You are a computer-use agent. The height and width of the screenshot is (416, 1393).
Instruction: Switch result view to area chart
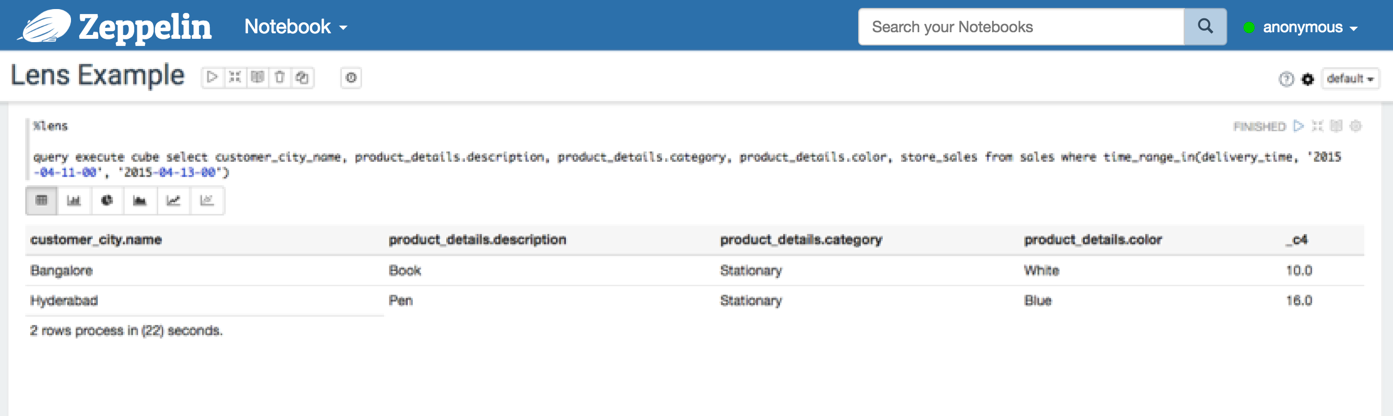(140, 200)
